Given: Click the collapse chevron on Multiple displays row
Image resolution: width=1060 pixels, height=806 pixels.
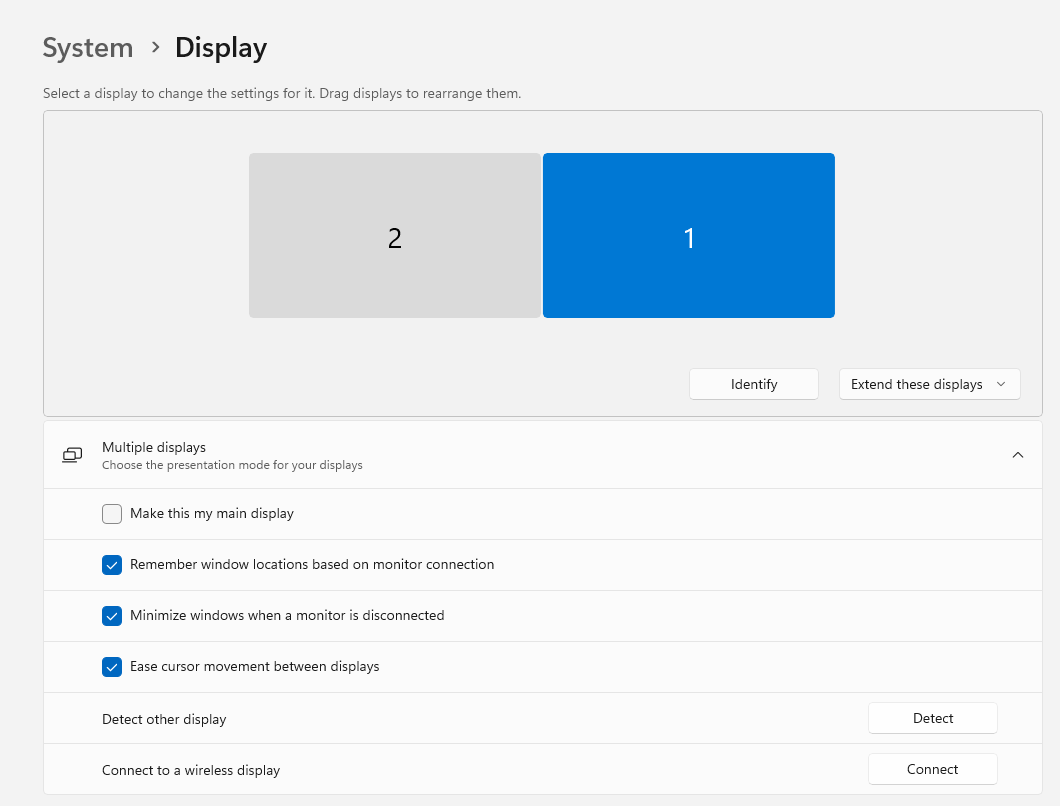Looking at the screenshot, I should pos(1017,454).
